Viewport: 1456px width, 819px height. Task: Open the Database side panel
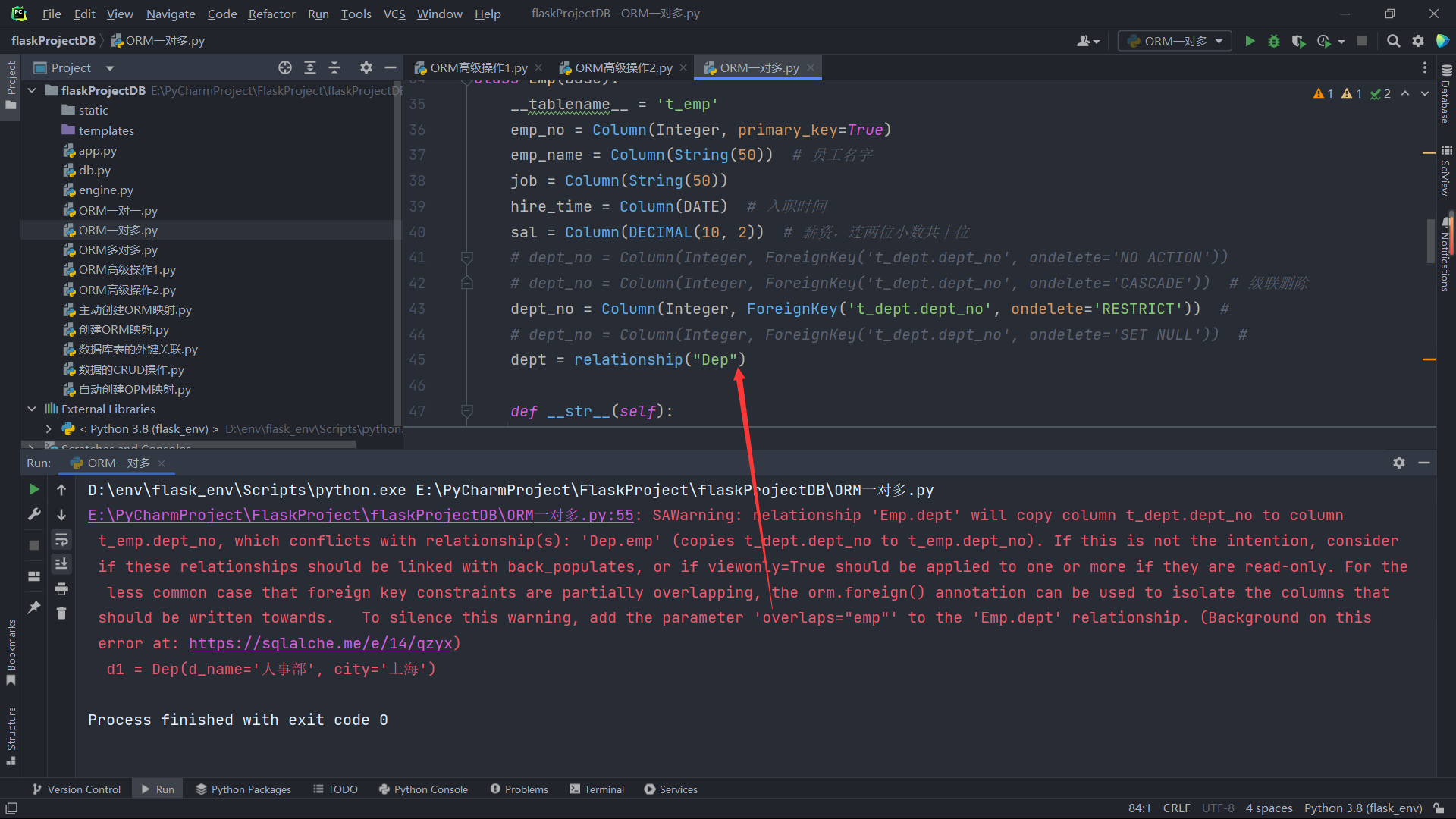(x=1446, y=94)
